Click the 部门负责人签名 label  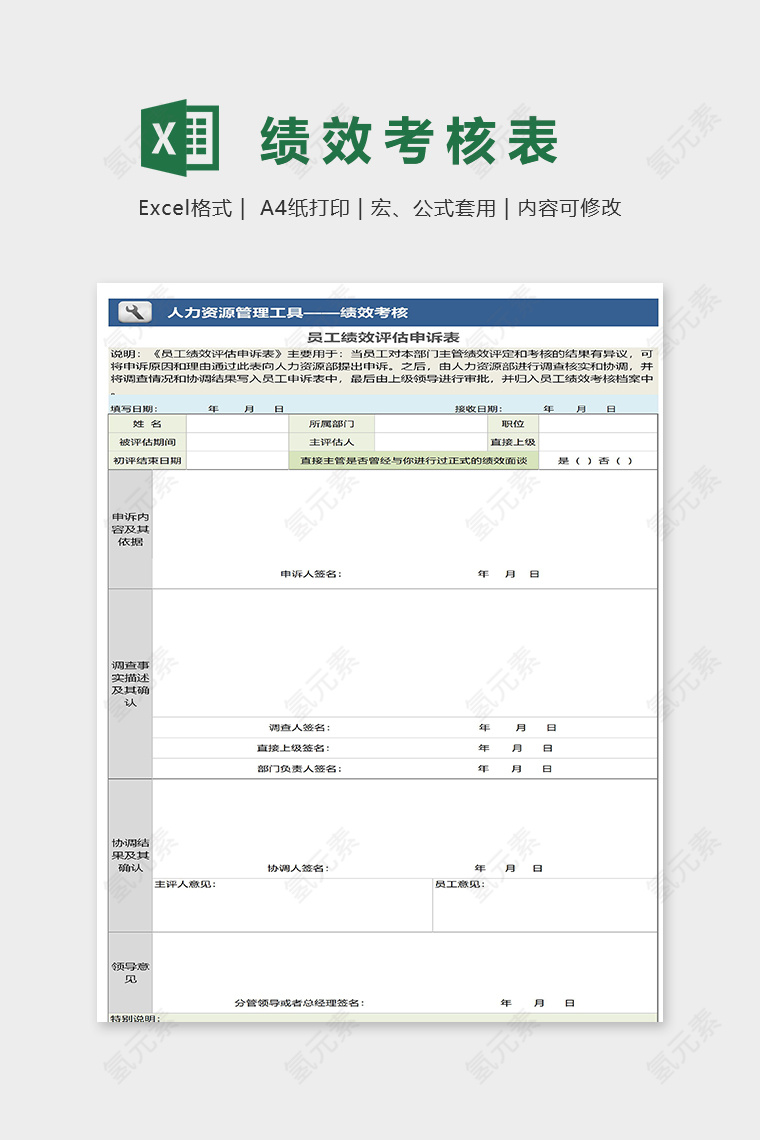coord(299,768)
